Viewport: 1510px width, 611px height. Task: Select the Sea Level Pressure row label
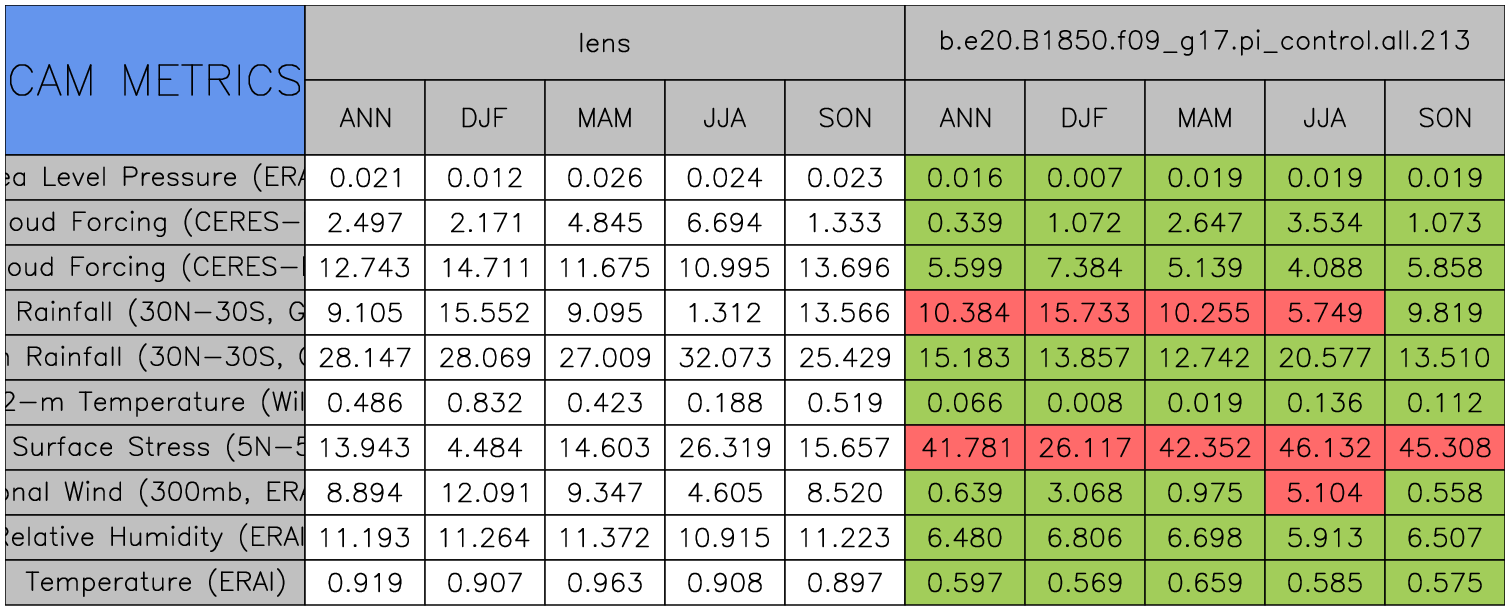pyautogui.click(x=155, y=178)
